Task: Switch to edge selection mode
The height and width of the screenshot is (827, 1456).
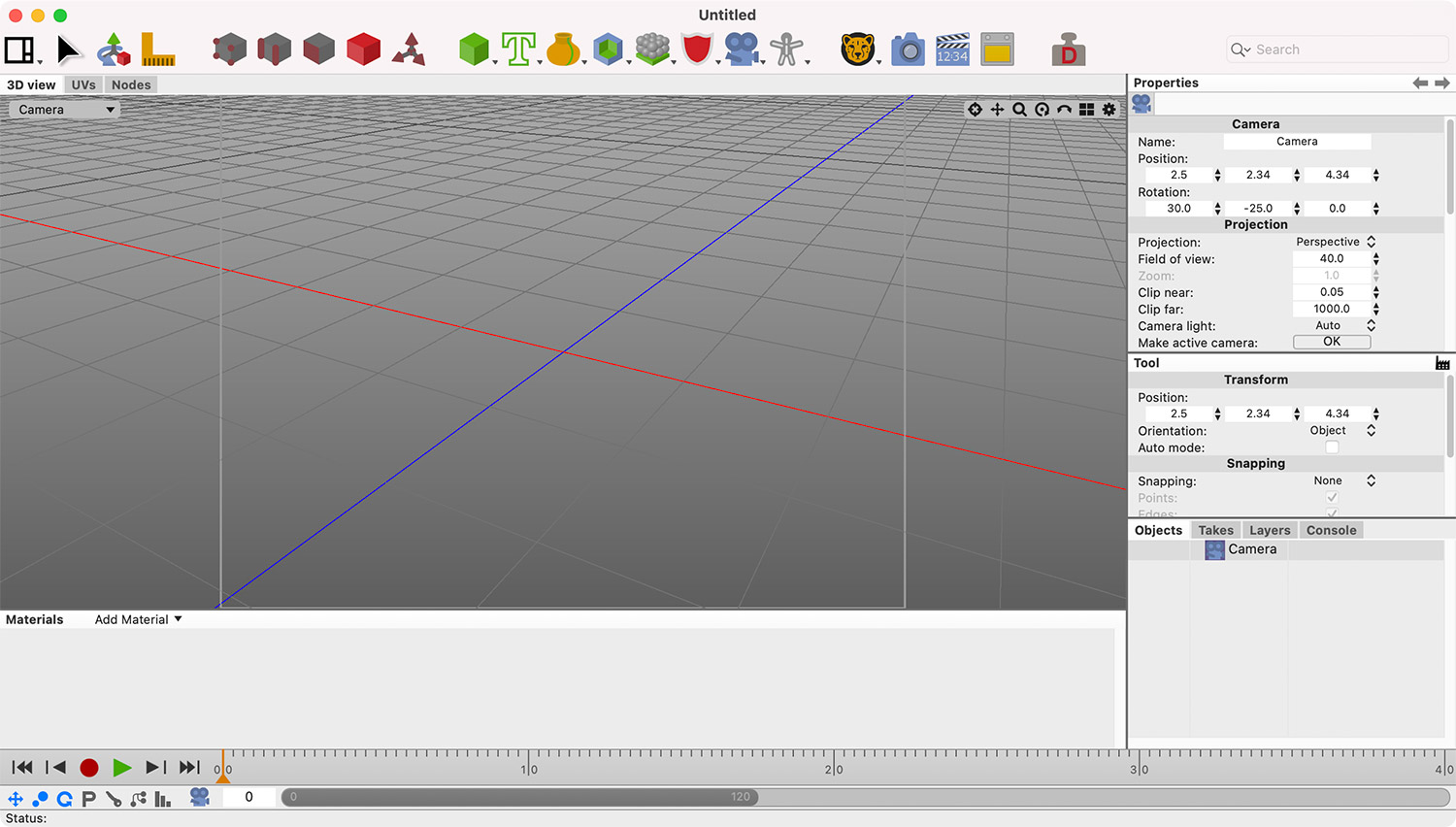Action: click(274, 49)
